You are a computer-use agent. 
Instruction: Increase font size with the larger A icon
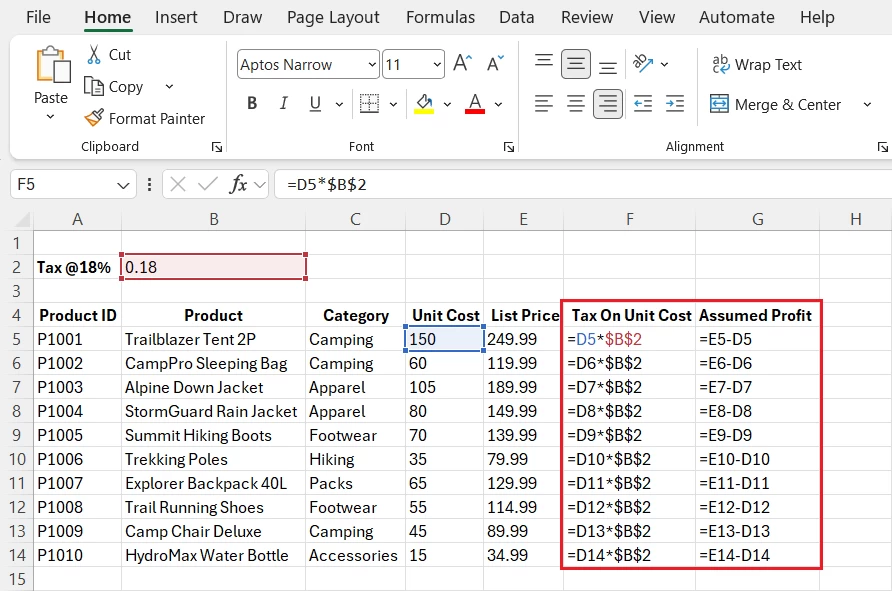[x=462, y=63]
